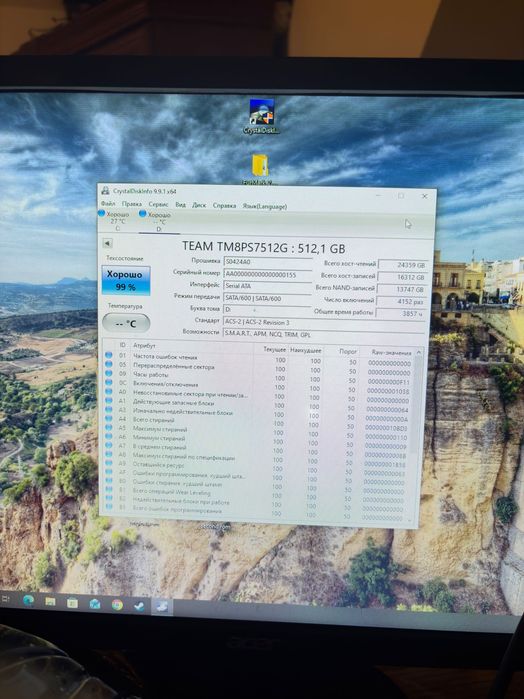The width and height of the screenshot is (524, 699).
Task: Click the Прошивка firmware value field
Action: pos(267,262)
